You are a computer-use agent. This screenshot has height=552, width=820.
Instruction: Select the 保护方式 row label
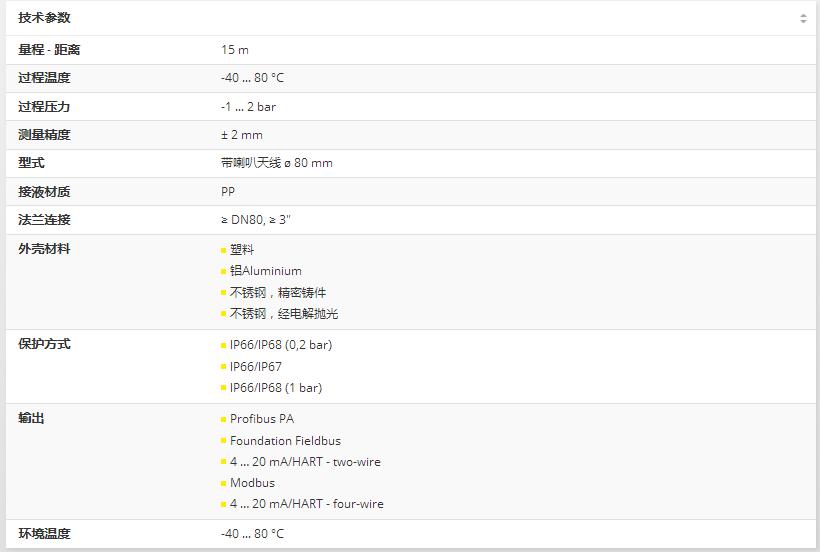pos(44,344)
